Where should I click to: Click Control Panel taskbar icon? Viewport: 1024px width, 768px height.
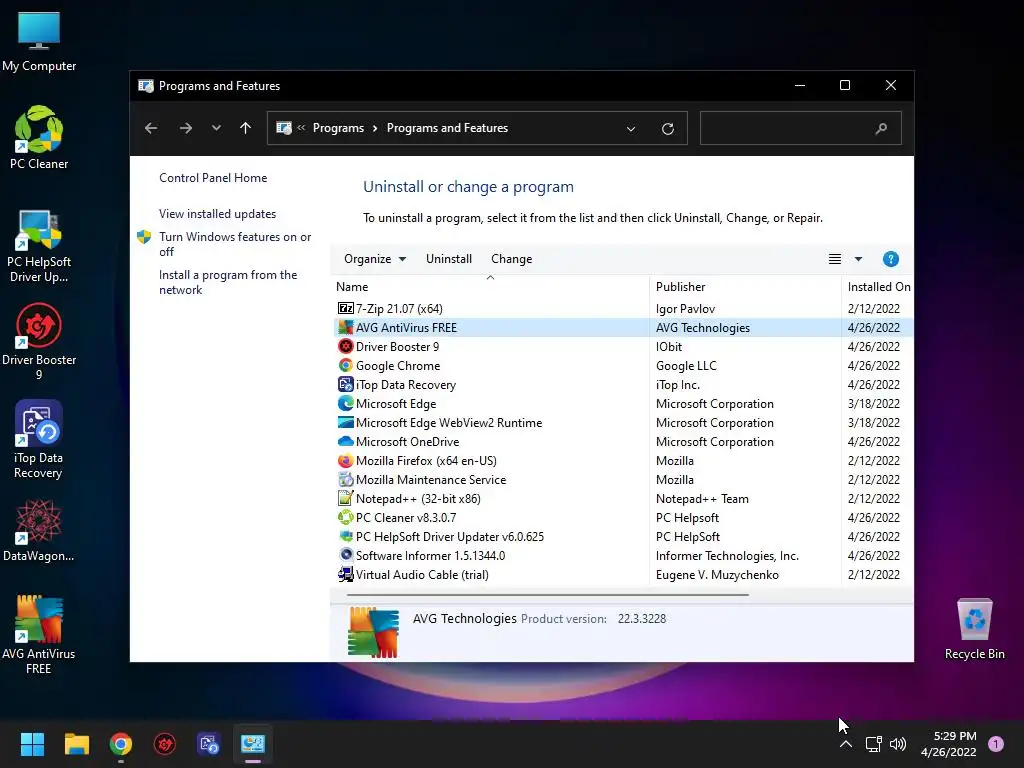253,744
